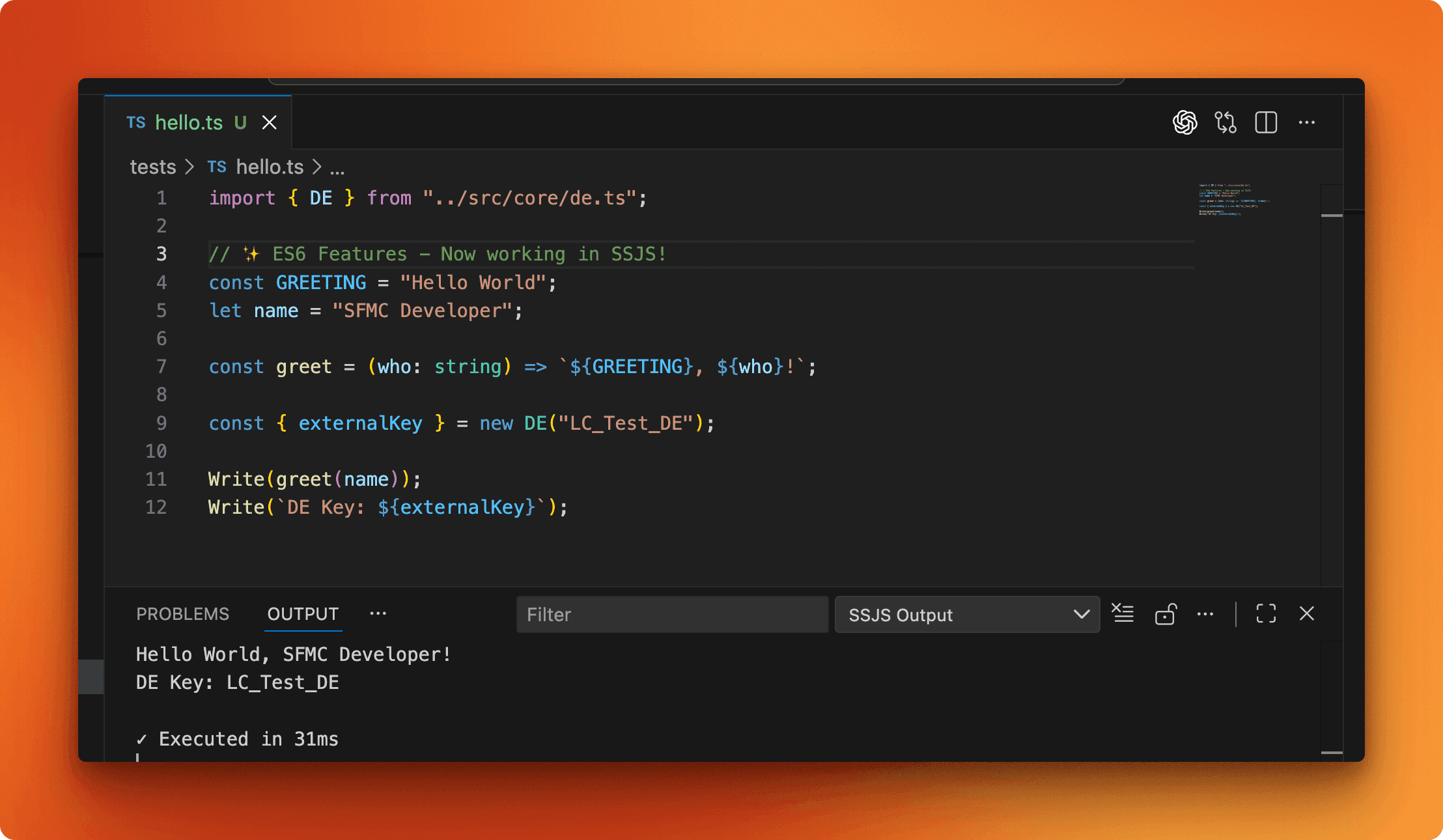The image size is (1443, 840).
Task: Maximize the output panel
Action: 1267,613
